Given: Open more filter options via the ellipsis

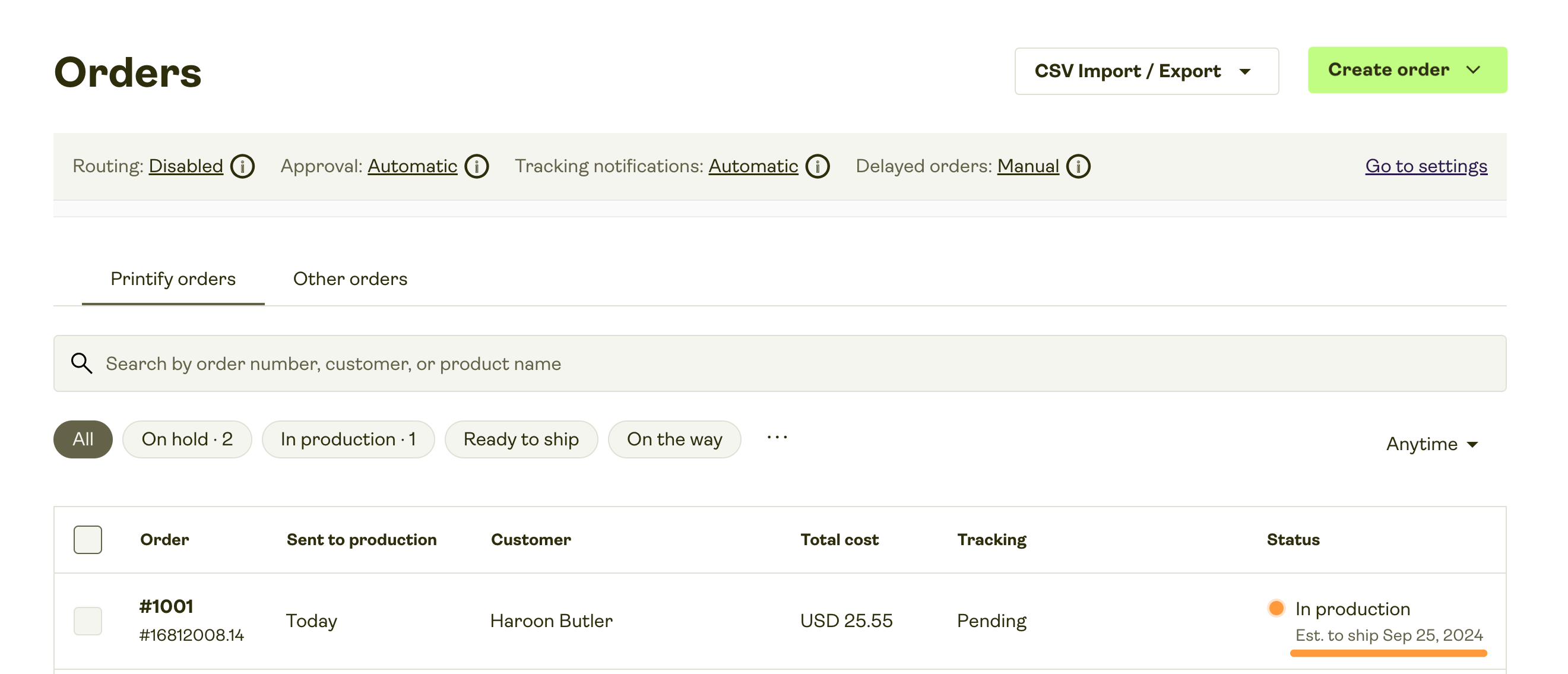Looking at the screenshot, I should point(776,438).
